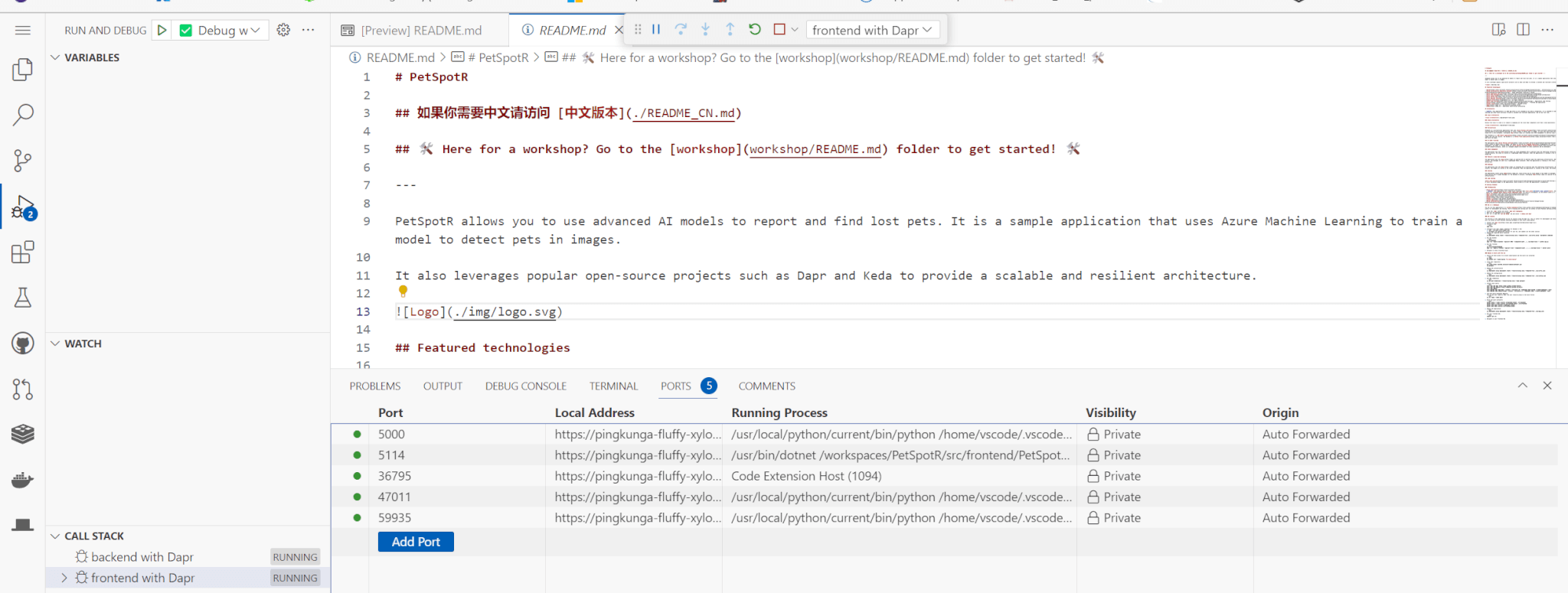Screen dimensions: 1568x593
Task: Collapse the VARIABLES section
Action: pos(55,57)
